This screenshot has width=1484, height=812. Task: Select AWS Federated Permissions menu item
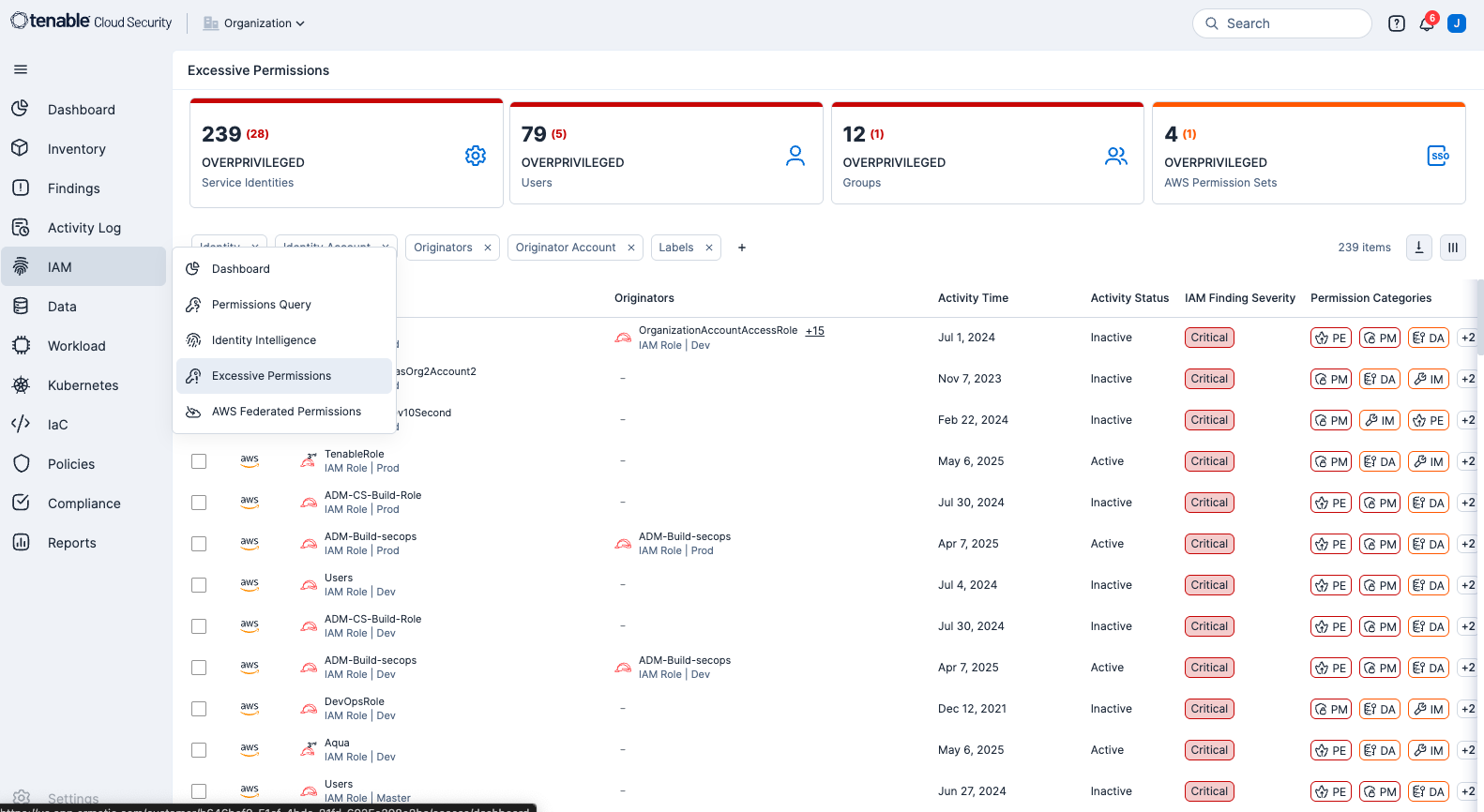coord(286,412)
